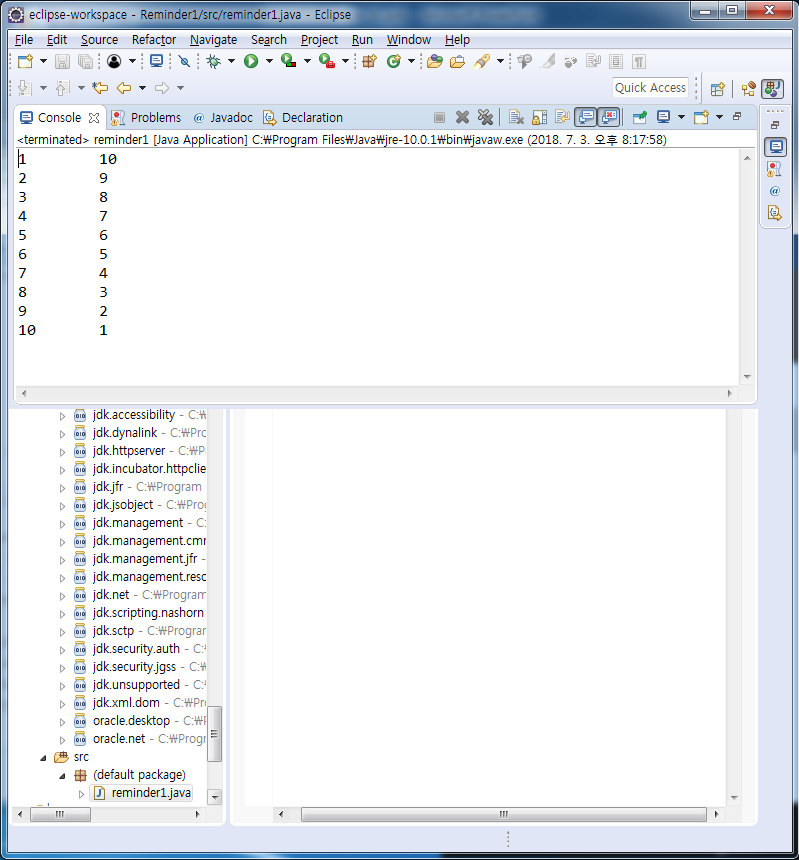Viewport: 799px width, 860px height.
Task: Open the Project menu
Action: (319, 40)
